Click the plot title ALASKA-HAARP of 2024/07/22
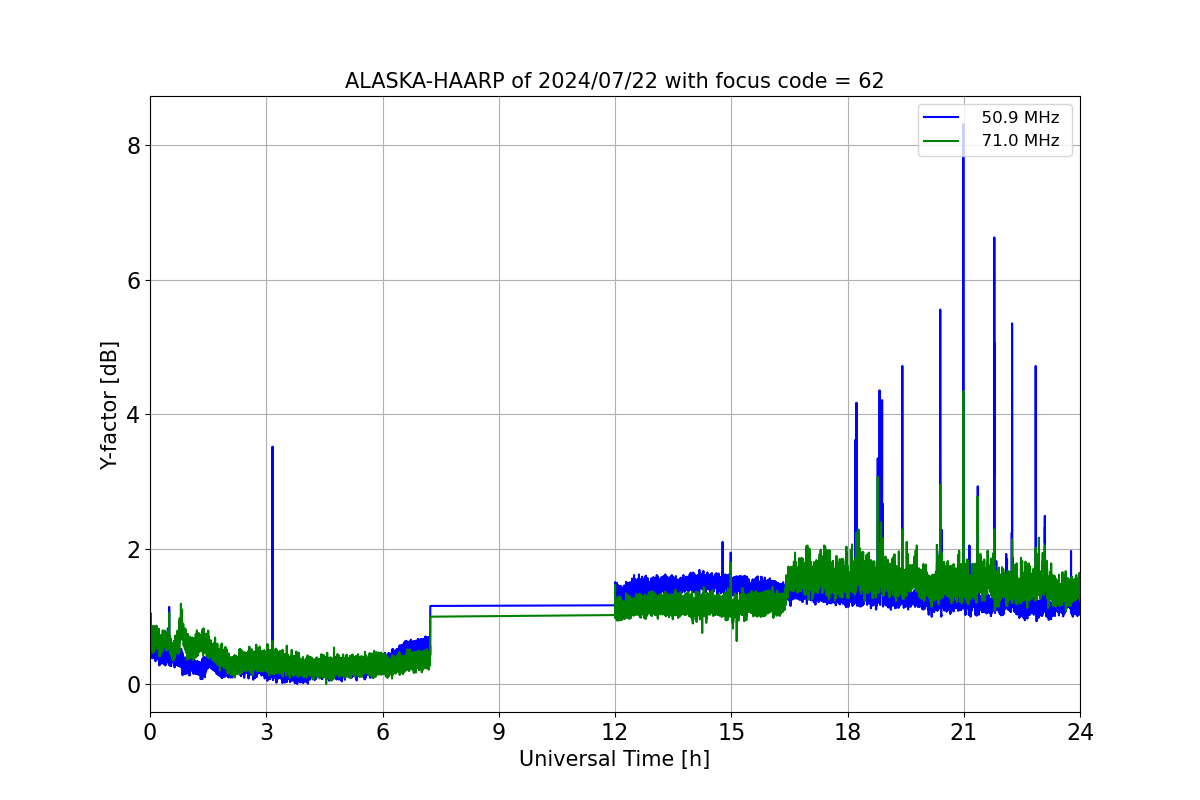The image size is (1200, 800). (x=614, y=81)
